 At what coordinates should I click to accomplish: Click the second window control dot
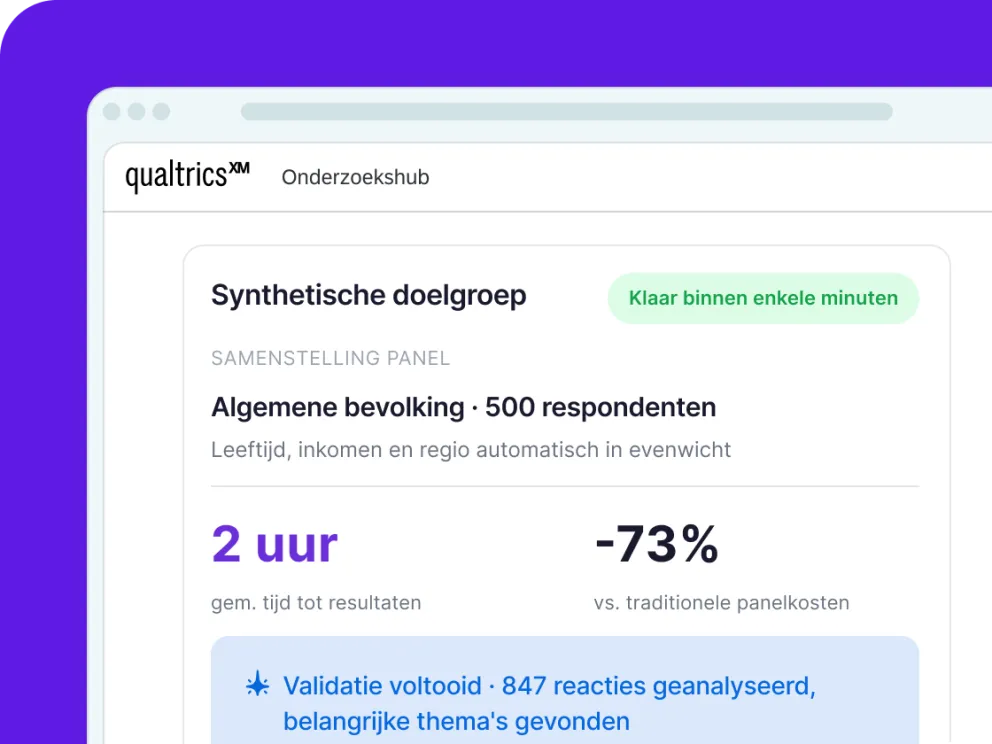[137, 111]
